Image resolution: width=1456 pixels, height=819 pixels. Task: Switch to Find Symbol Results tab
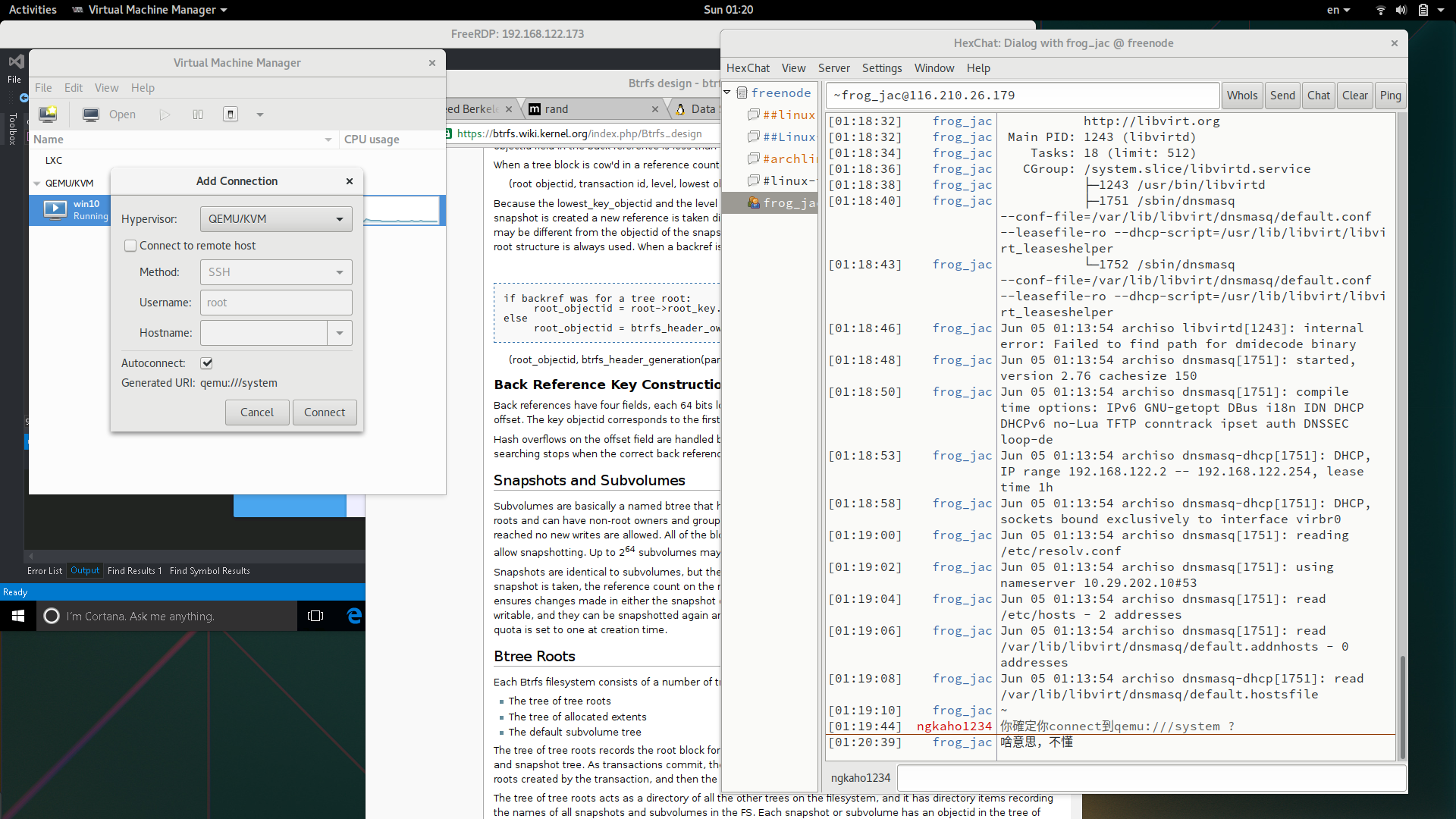click(x=210, y=571)
